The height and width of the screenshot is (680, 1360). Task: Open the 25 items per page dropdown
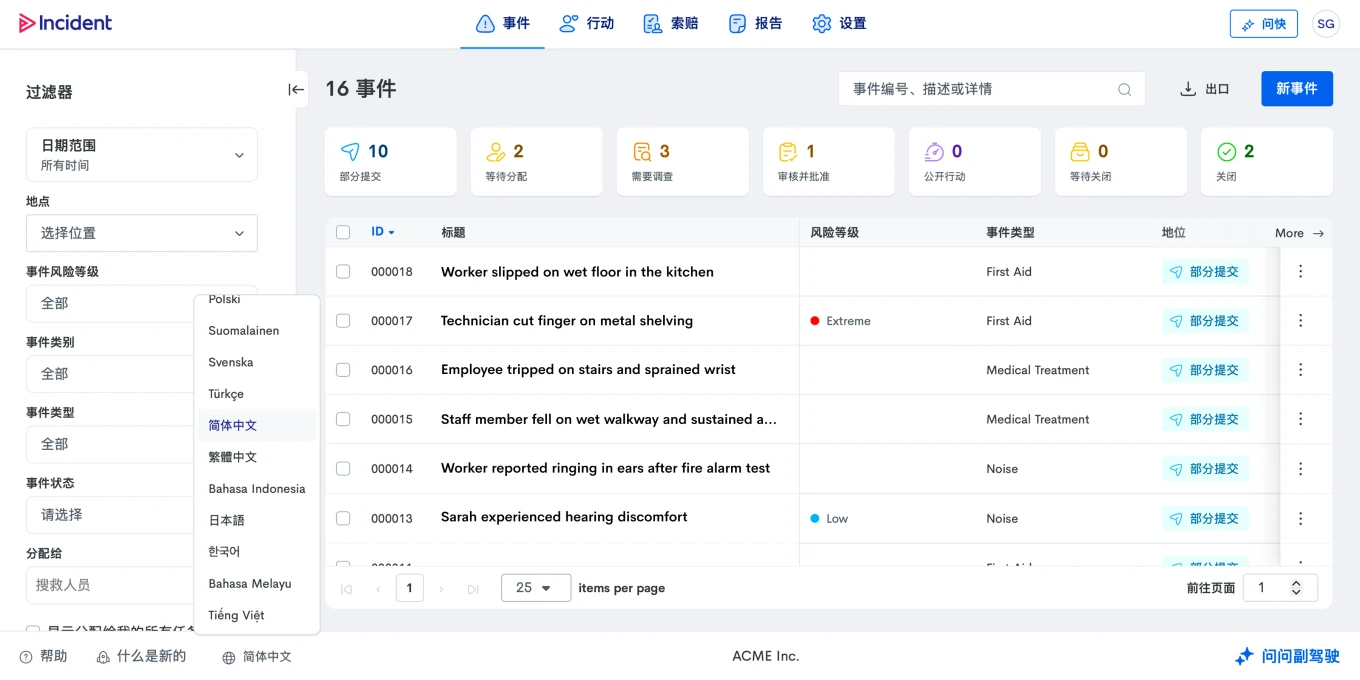(x=535, y=588)
